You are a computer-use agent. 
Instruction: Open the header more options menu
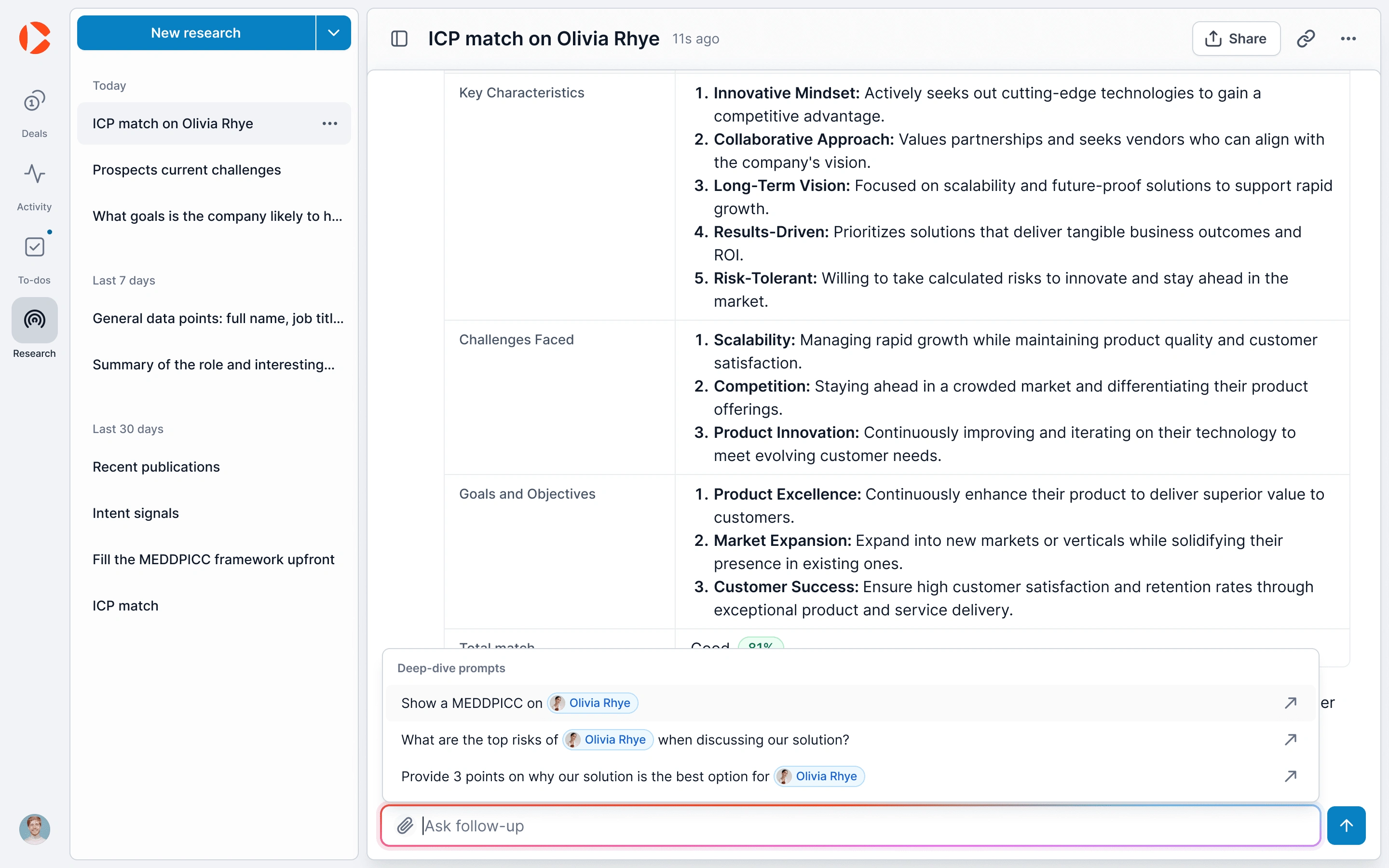click(x=1348, y=39)
